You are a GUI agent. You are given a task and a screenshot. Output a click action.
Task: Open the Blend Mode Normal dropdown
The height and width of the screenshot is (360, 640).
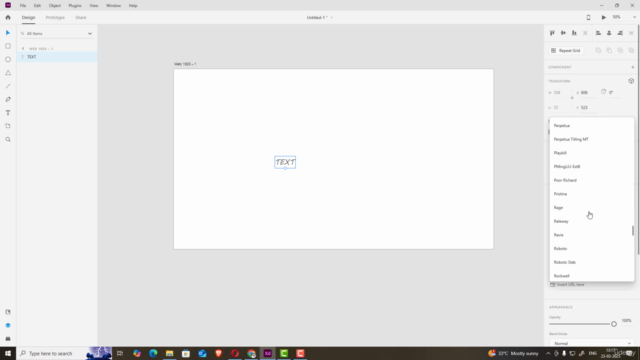click(591, 343)
